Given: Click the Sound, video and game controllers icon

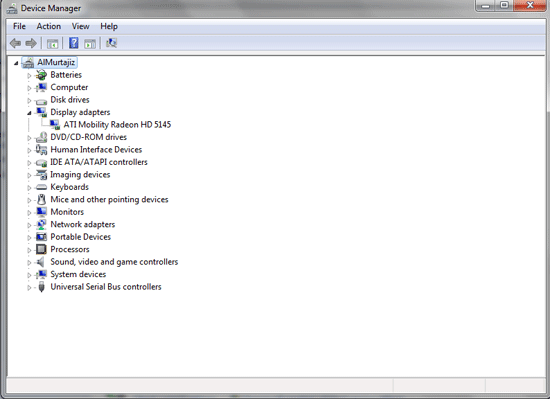Looking at the screenshot, I should click(41, 262).
